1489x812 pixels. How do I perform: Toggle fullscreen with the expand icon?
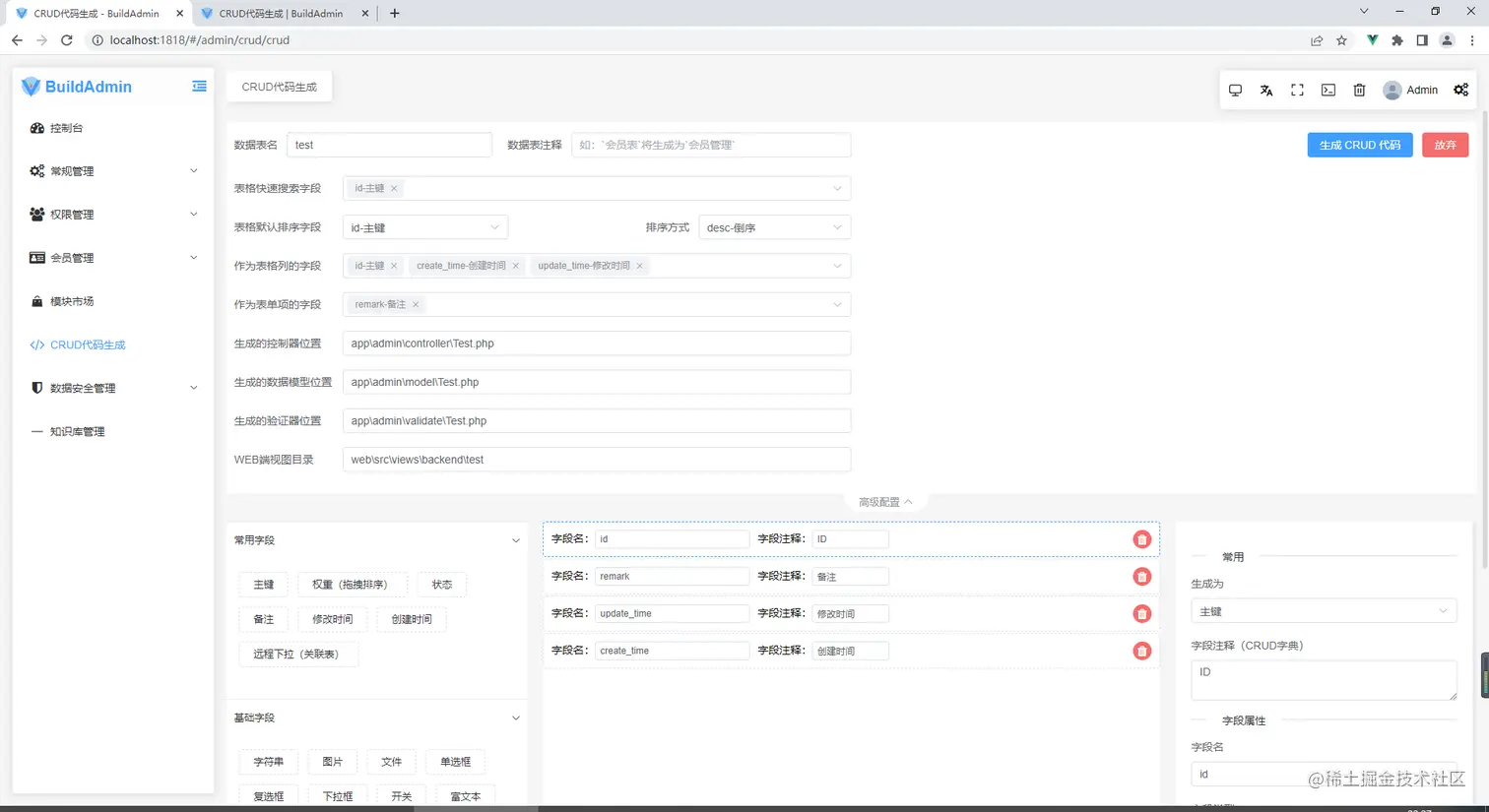tap(1297, 90)
